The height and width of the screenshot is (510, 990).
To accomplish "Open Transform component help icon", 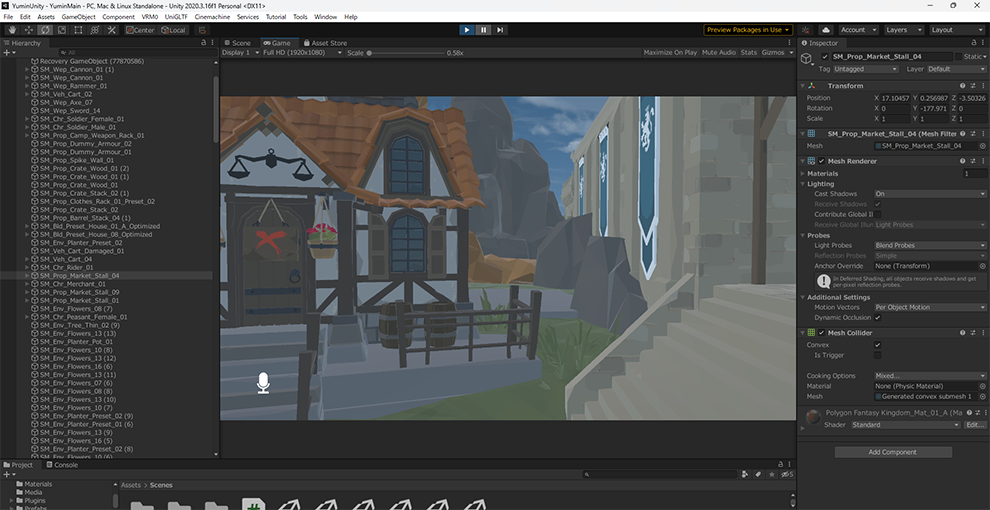I will tap(962, 86).
